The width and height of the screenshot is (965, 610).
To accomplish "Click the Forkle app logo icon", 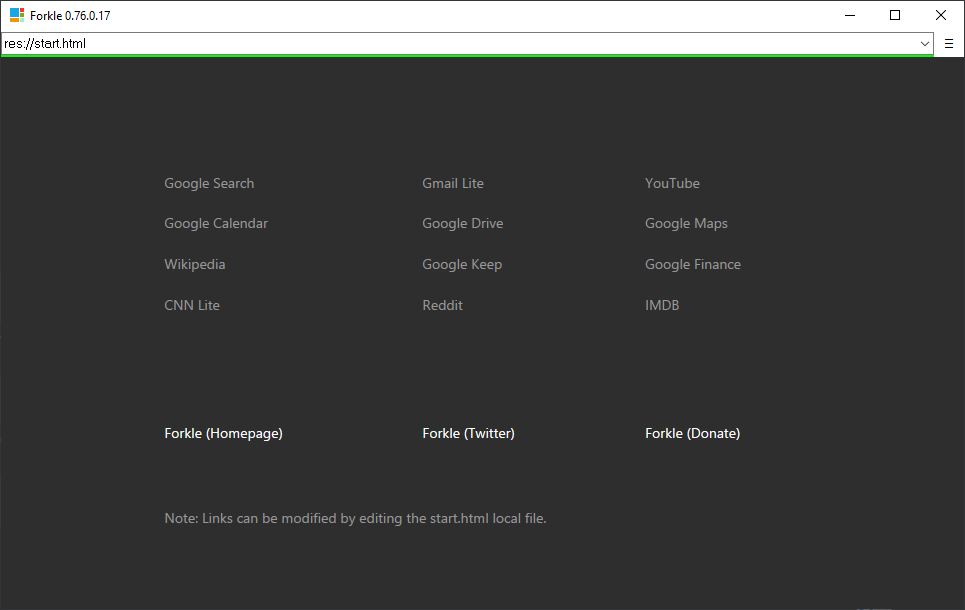I will click(x=17, y=15).
